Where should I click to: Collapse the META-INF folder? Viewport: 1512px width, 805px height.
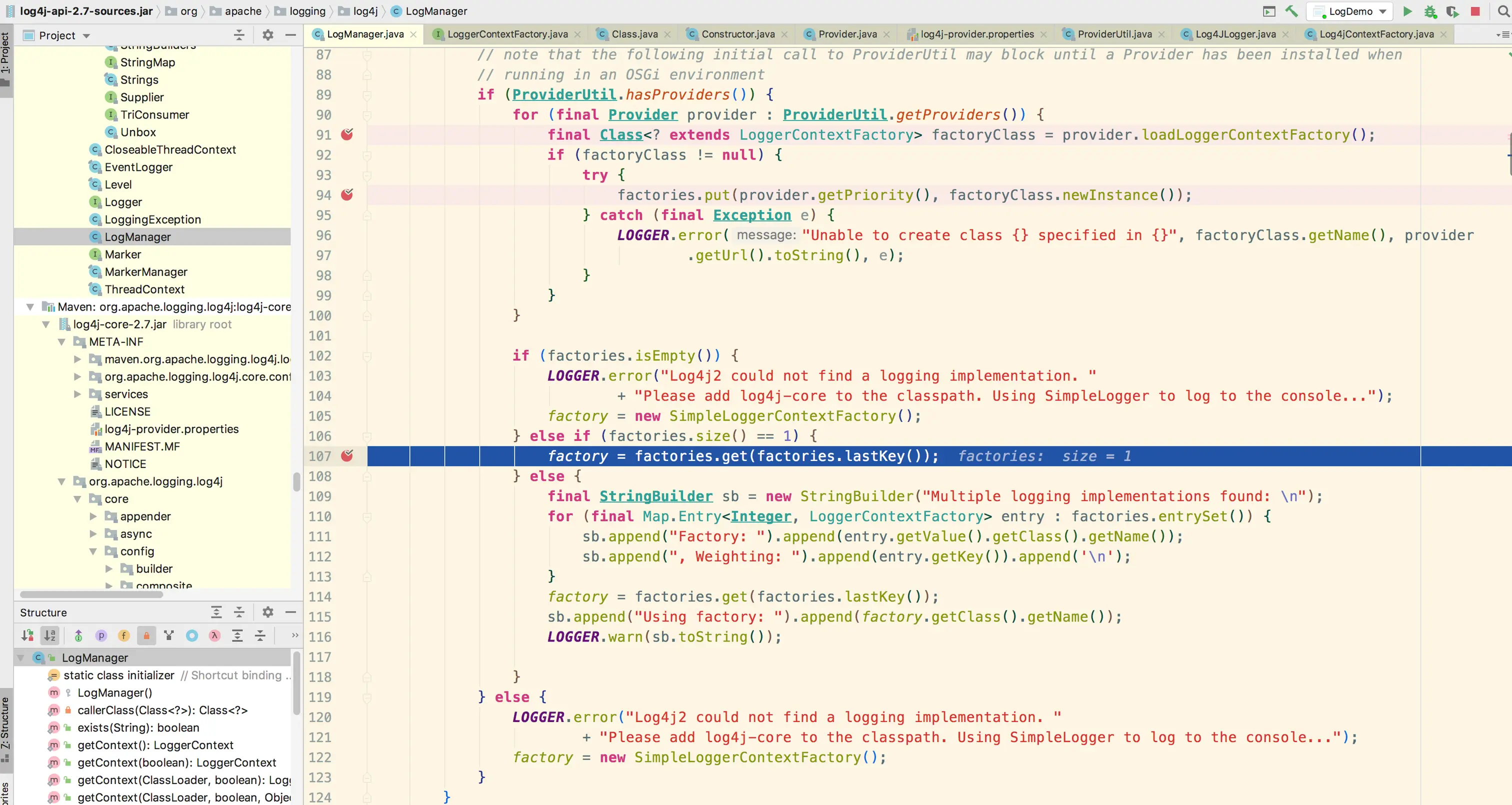pos(61,341)
